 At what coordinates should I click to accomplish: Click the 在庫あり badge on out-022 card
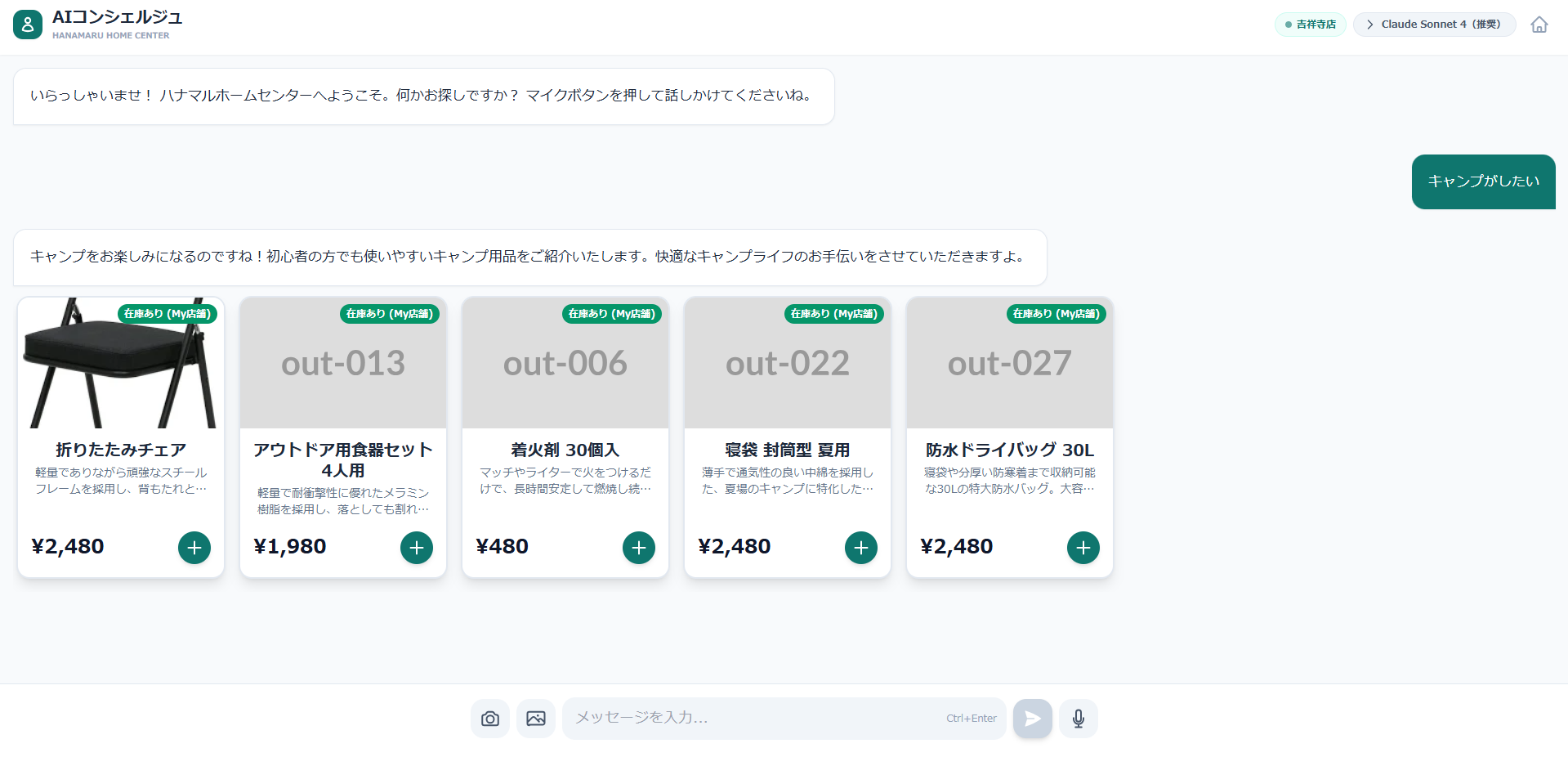click(x=834, y=314)
